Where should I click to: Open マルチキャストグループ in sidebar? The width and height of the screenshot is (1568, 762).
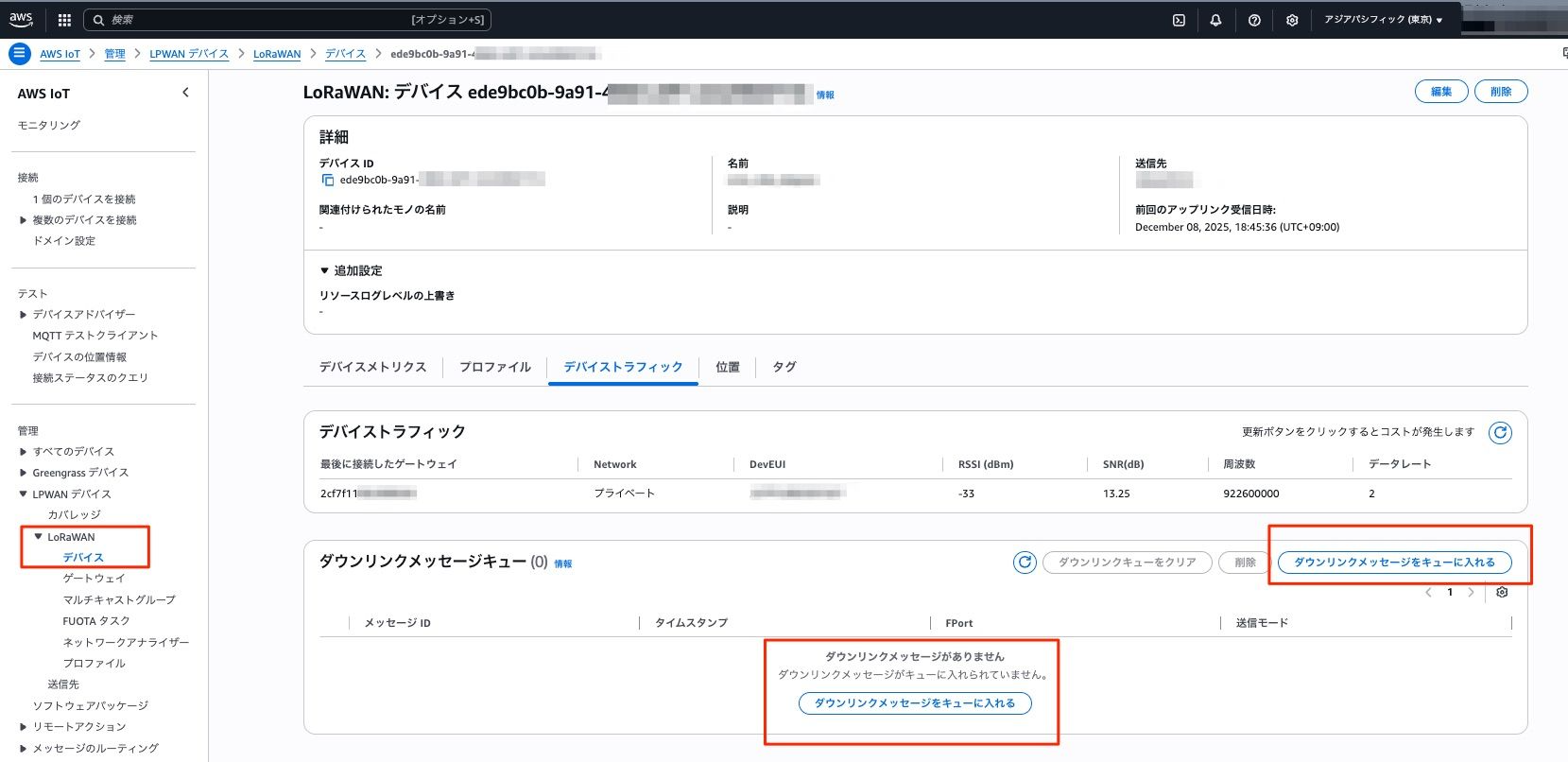click(x=119, y=600)
